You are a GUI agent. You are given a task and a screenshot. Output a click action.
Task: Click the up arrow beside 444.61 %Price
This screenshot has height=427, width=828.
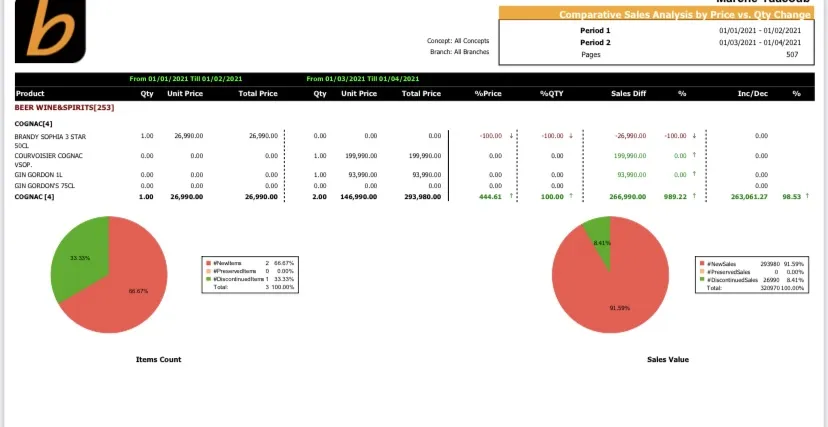(511, 196)
